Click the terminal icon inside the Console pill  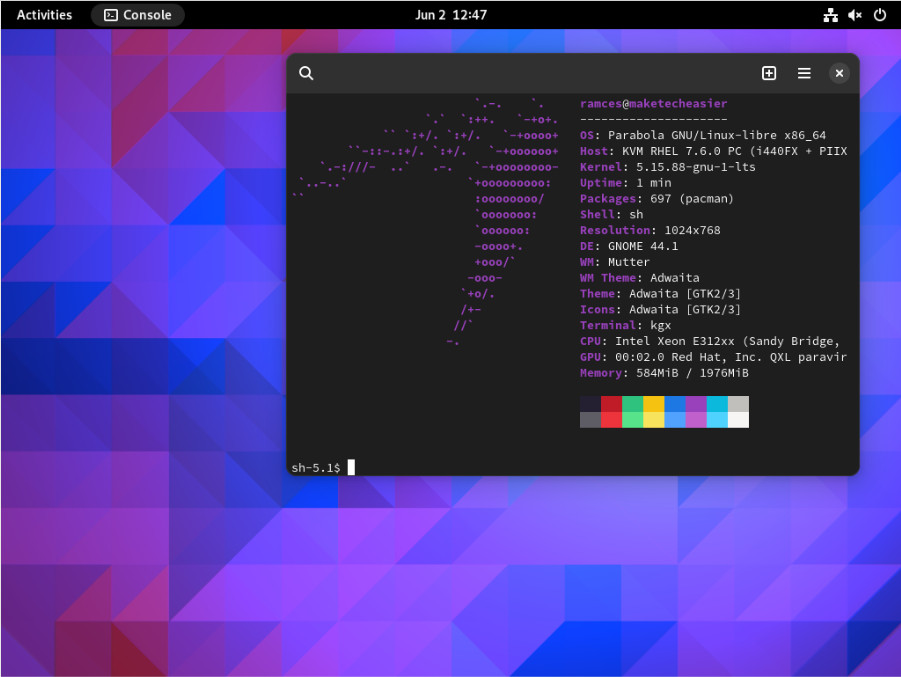pos(110,15)
